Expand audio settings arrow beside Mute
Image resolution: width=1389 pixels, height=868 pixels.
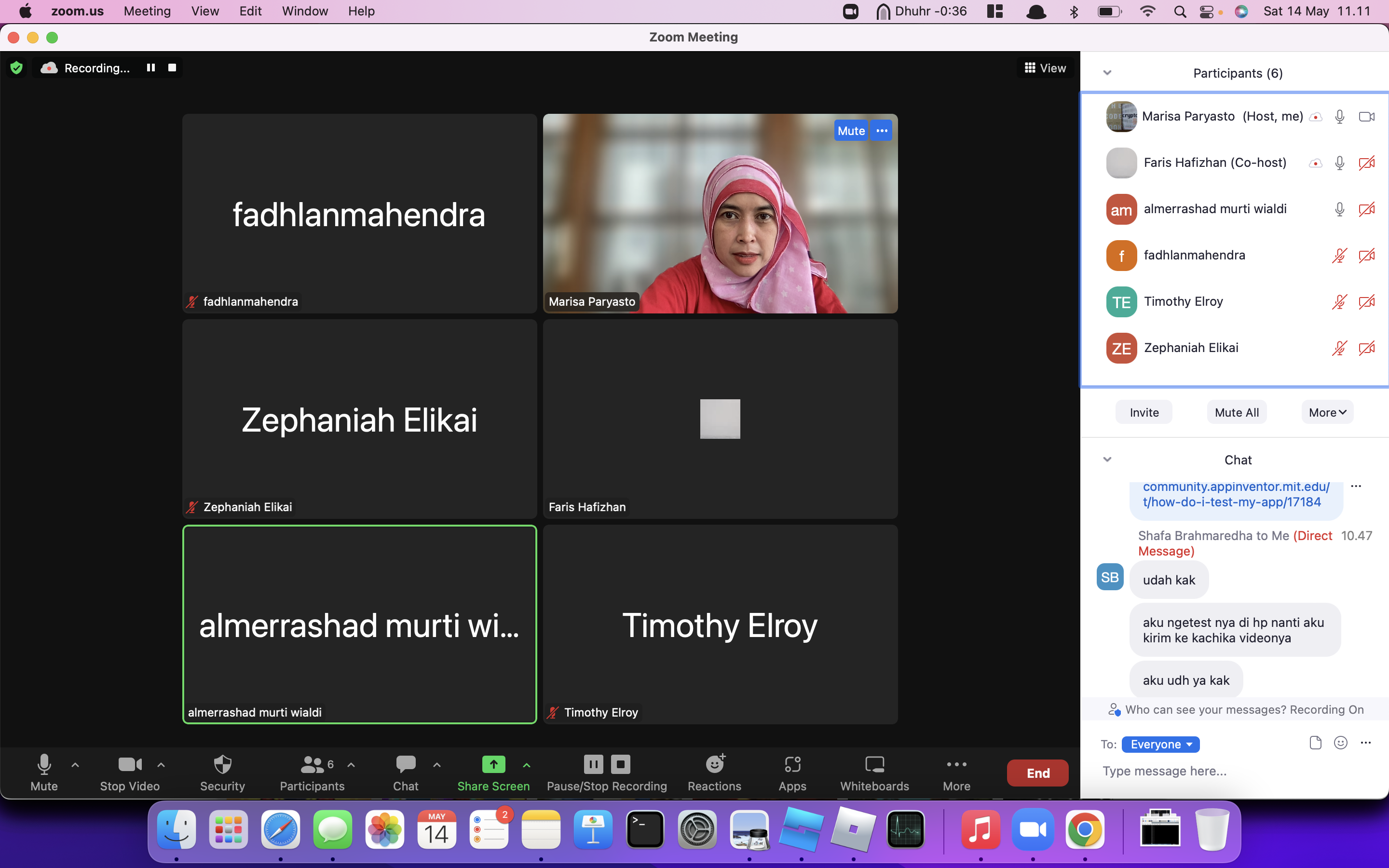75,765
